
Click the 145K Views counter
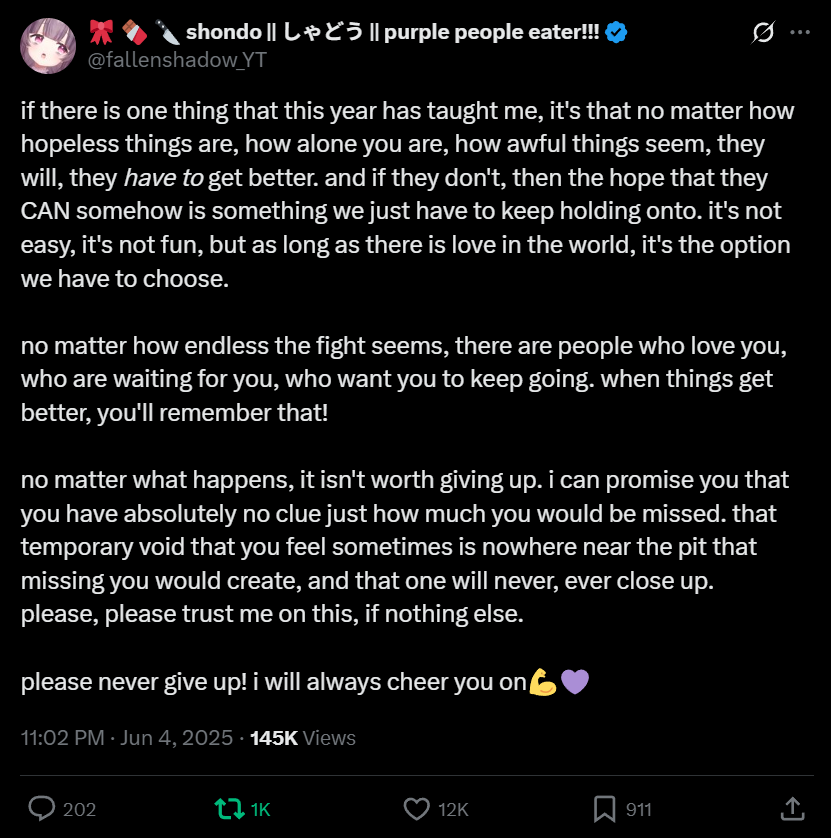[302, 738]
